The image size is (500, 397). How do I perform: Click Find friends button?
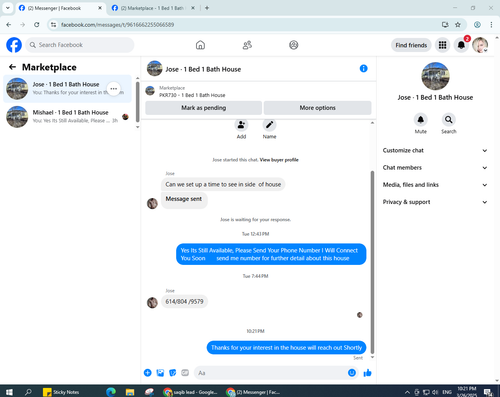[411, 45]
